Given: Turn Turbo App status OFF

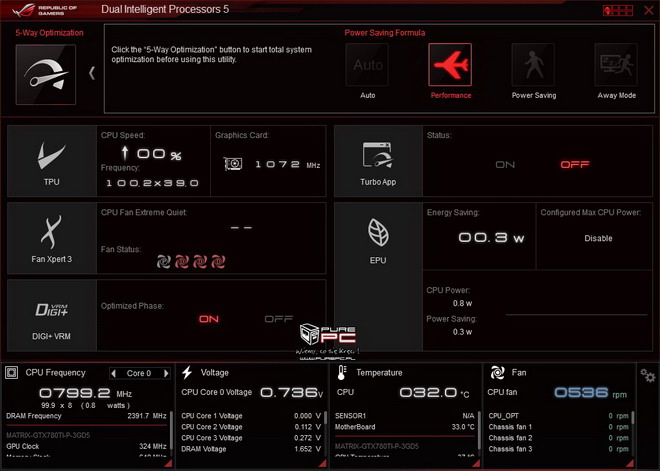Looking at the screenshot, I should click(575, 165).
